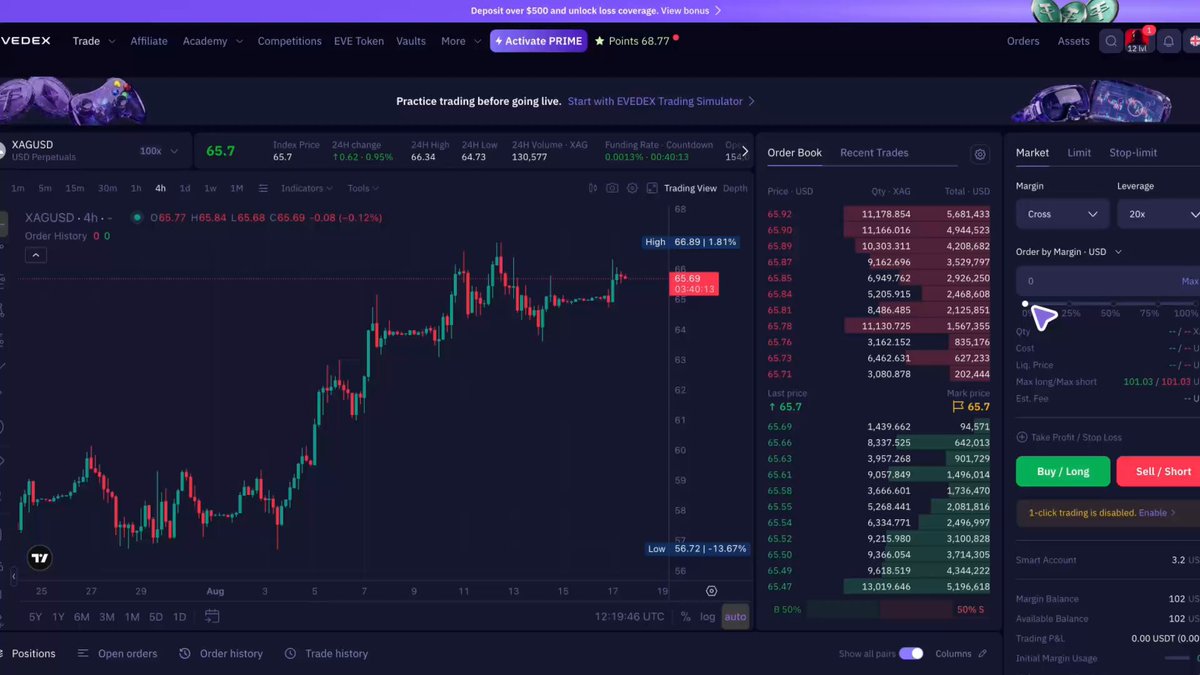Switch to the Recent Trades tab
The height and width of the screenshot is (675, 1200).
(x=874, y=153)
